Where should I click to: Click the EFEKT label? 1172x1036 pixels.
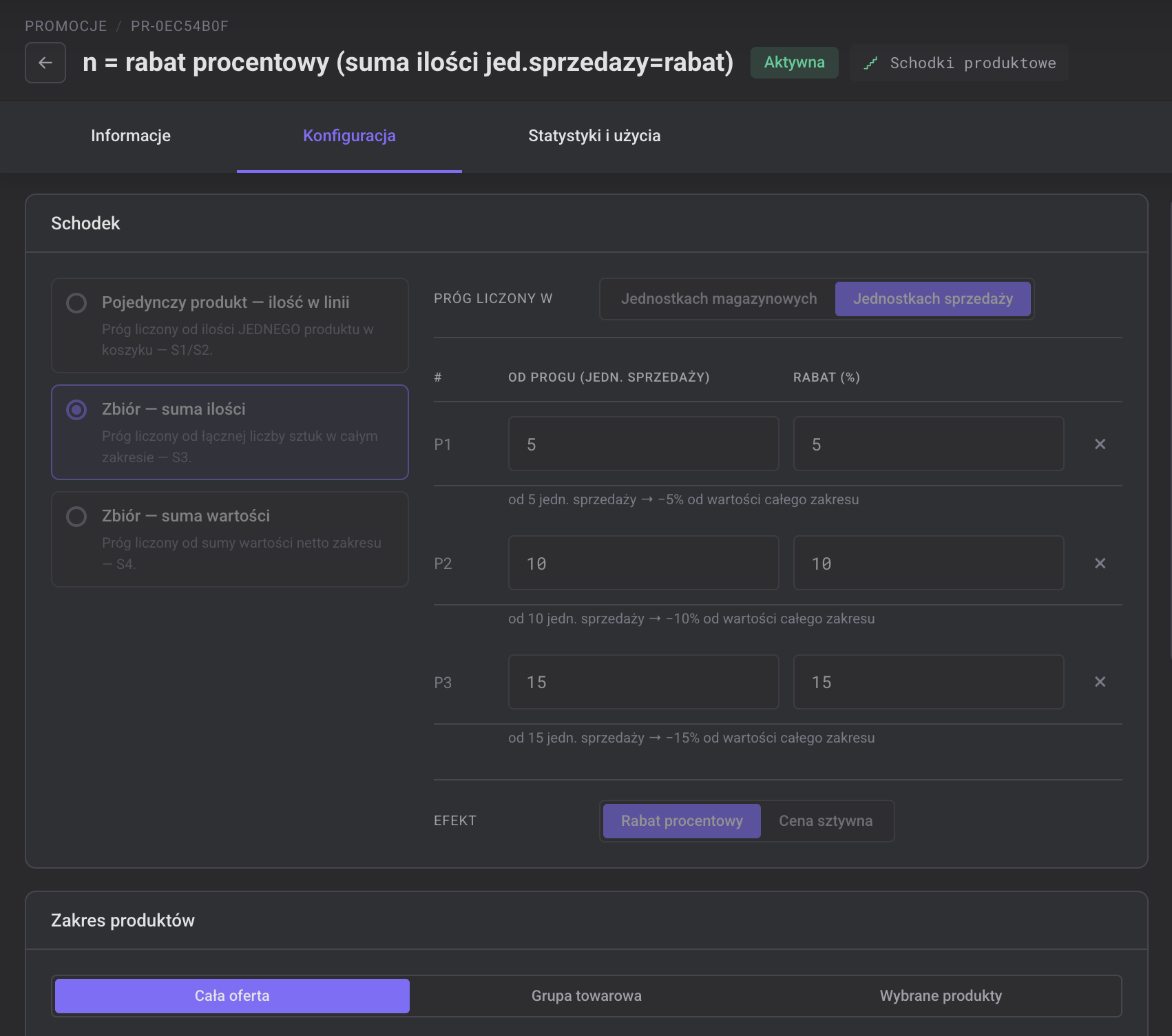455,821
